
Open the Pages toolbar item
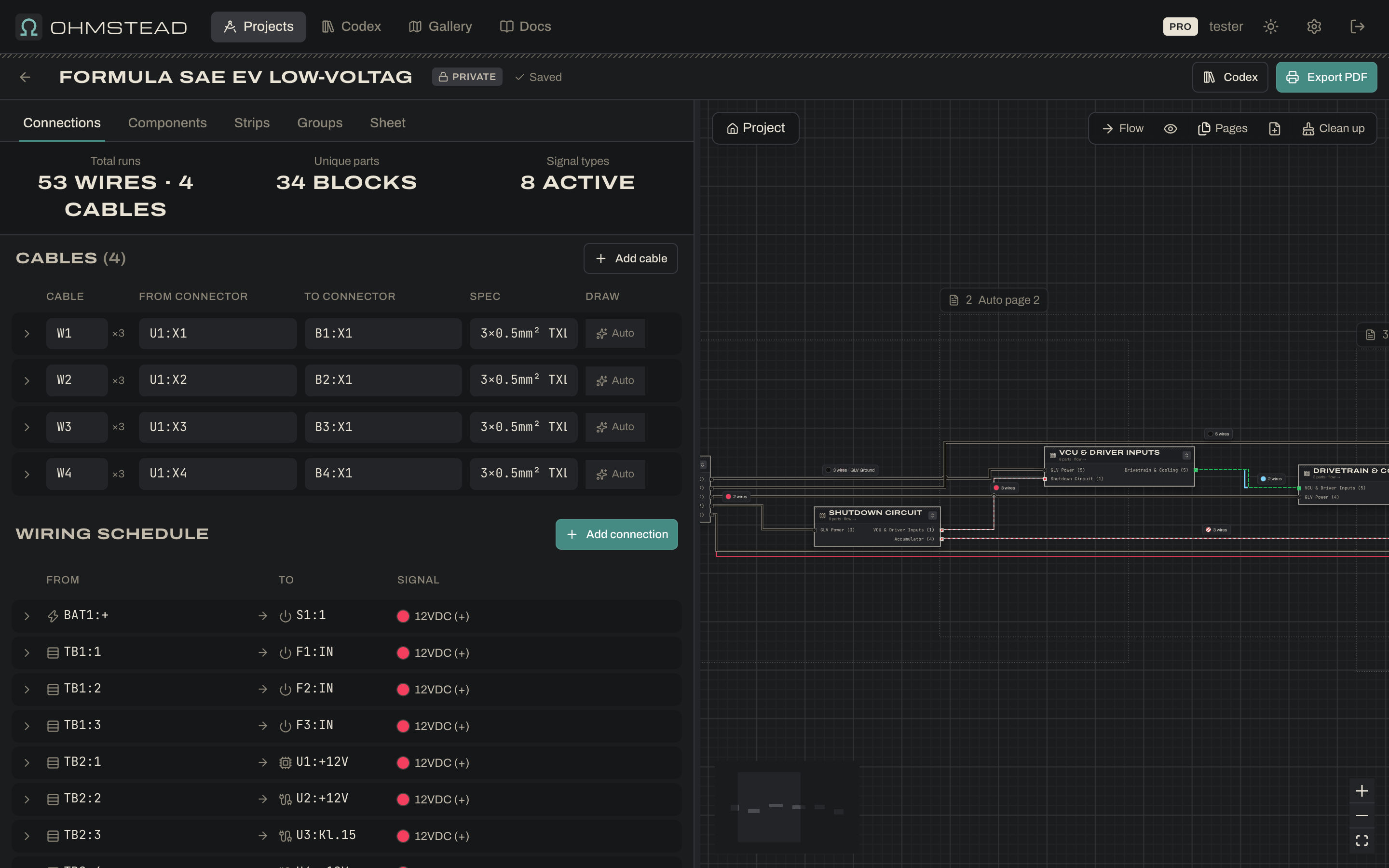1223,129
